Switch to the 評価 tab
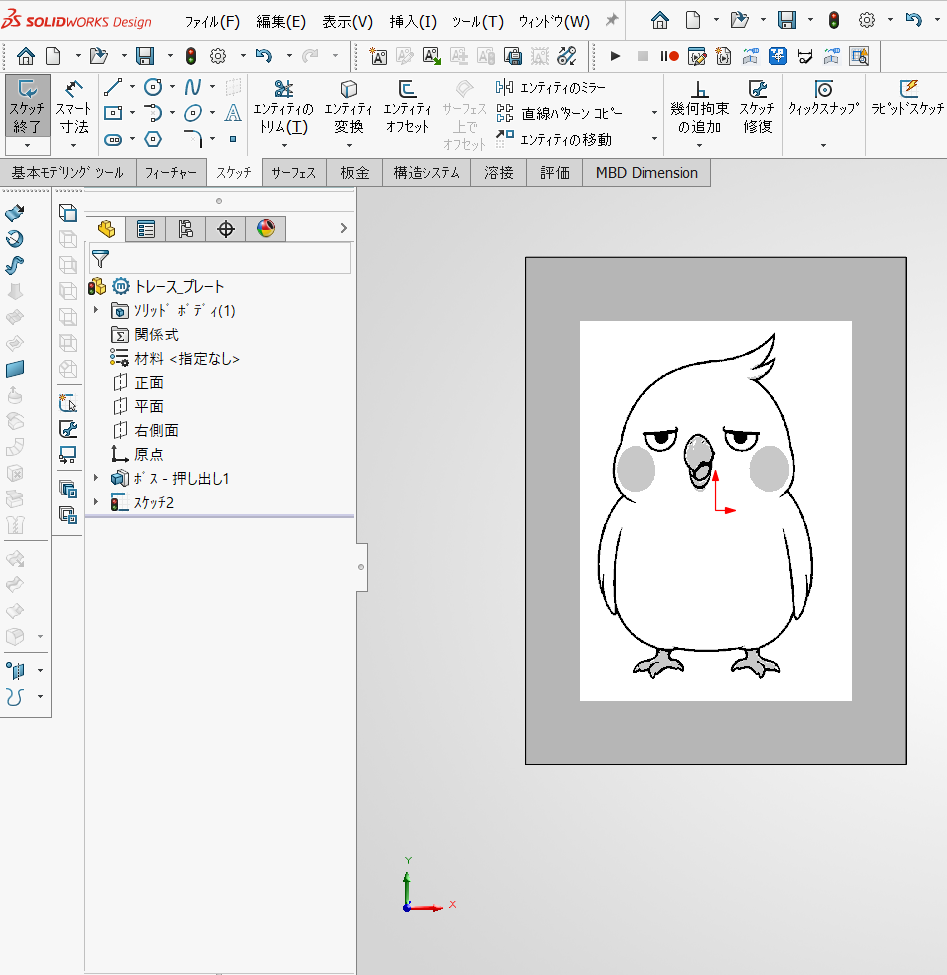The image size is (947, 975). (555, 172)
